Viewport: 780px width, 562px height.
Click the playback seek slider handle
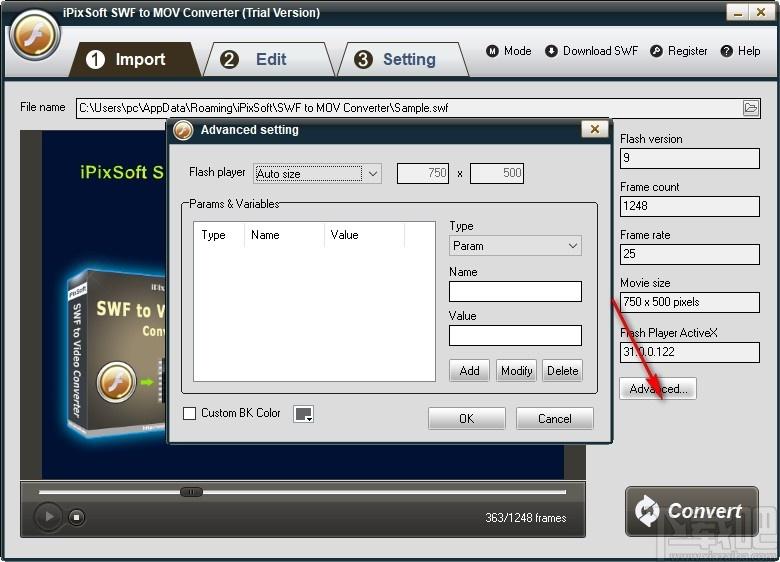[191, 492]
